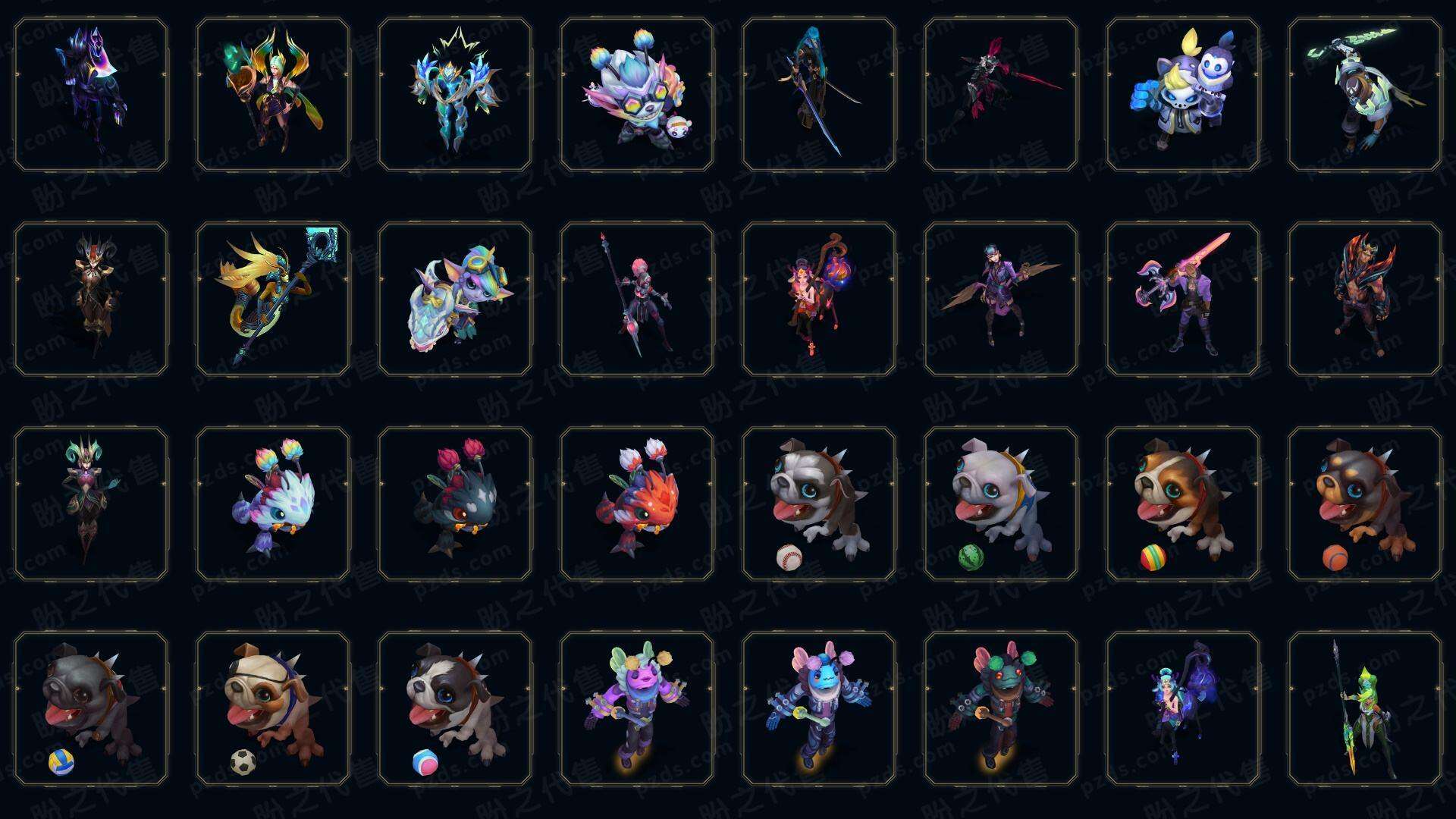Viewport: 1456px width, 819px height.
Task: Choose the white bulldog with watermelon ball
Action: (1001, 504)
